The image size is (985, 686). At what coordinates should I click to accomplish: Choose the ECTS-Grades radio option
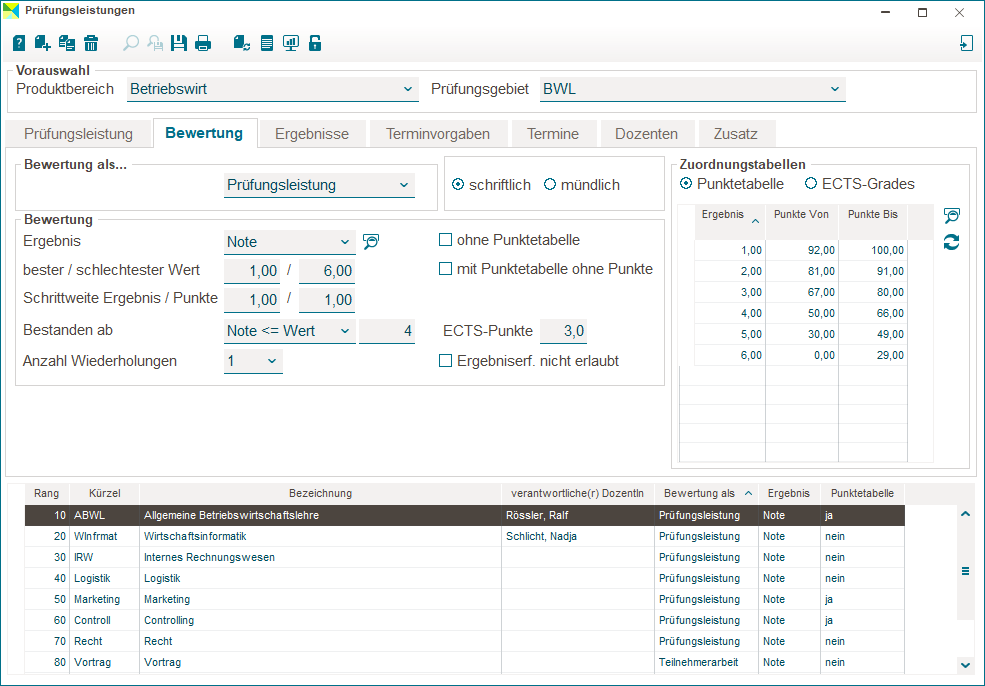click(x=811, y=184)
